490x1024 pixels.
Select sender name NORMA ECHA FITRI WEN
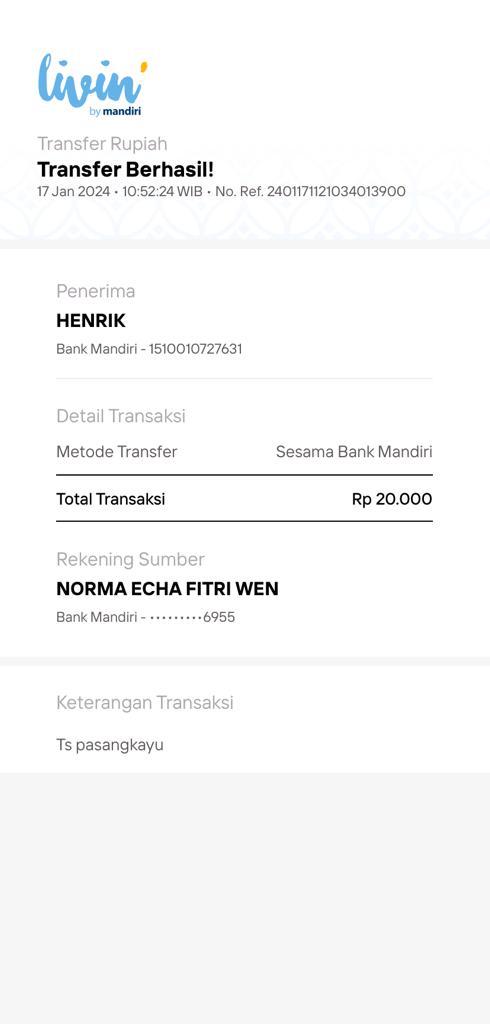167,588
